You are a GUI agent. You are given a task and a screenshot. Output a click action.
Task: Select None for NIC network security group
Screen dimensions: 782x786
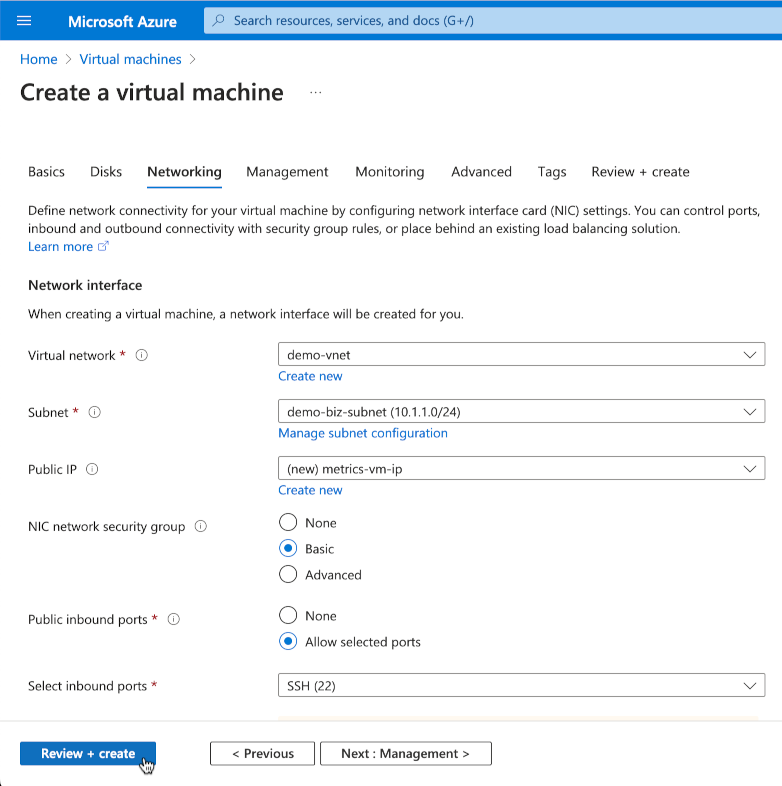pyautogui.click(x=288, y=522)
